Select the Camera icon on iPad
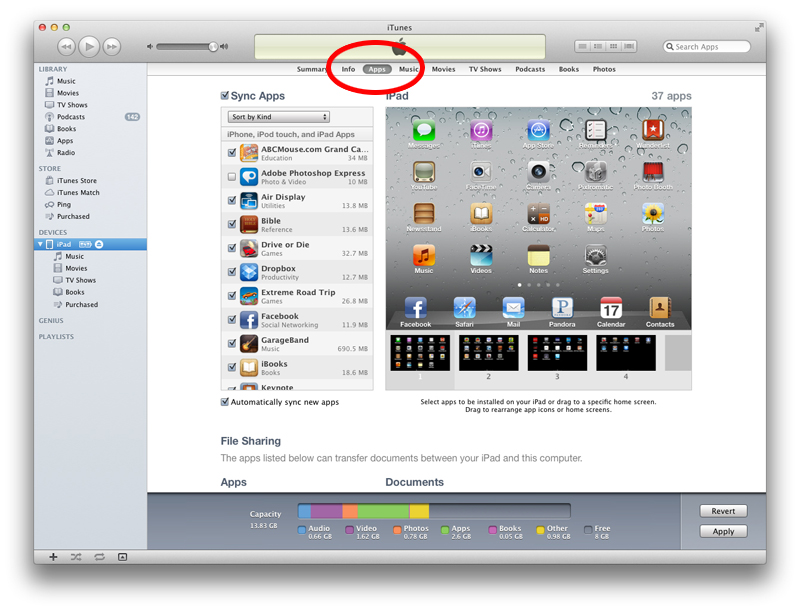 click(538, 172)
